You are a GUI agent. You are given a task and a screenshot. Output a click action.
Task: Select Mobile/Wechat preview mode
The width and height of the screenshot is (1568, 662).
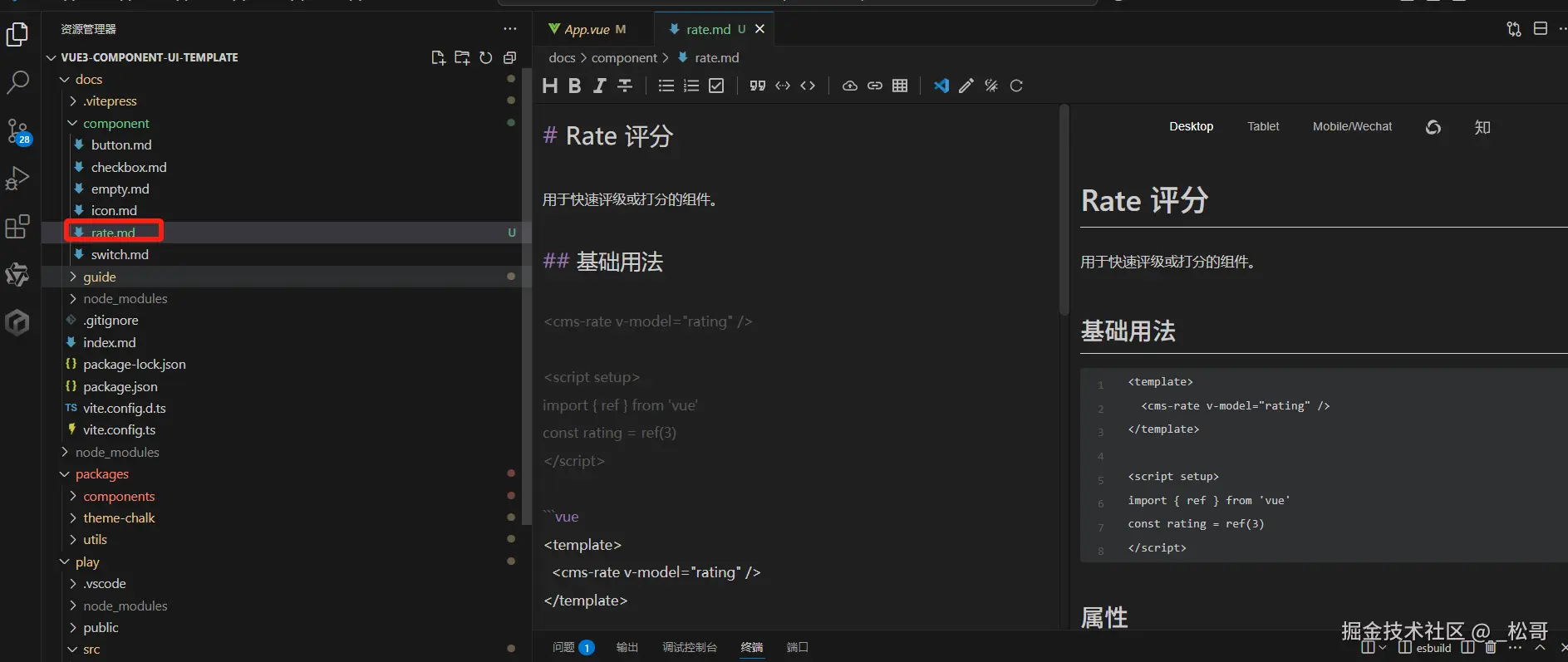pyautogui.click(x=1352, y=126)
